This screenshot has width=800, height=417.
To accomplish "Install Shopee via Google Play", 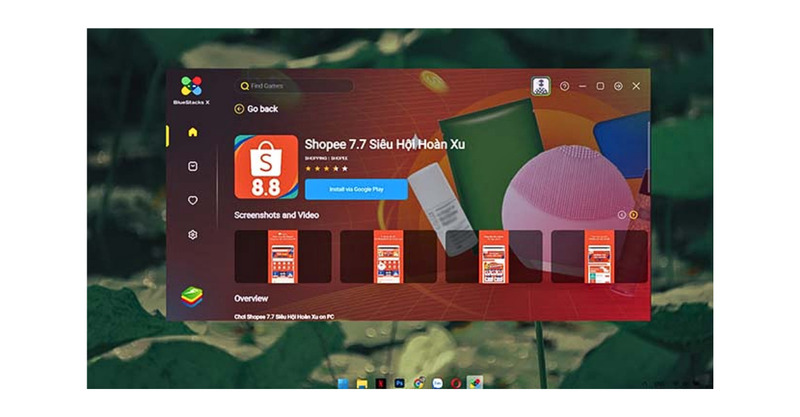I will click(x=356, y=189).
